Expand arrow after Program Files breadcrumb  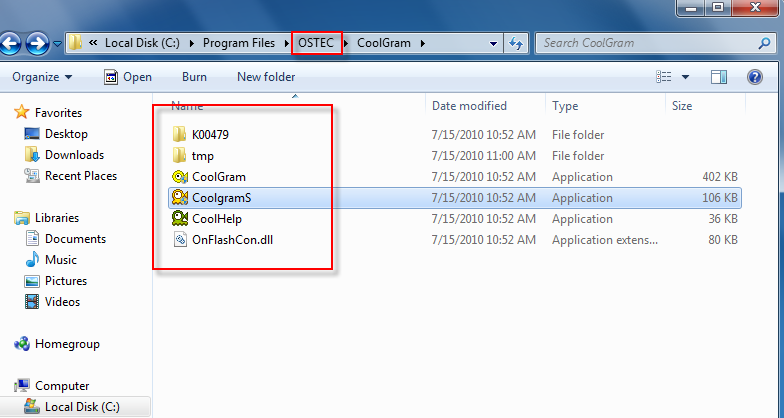(288, 44)
